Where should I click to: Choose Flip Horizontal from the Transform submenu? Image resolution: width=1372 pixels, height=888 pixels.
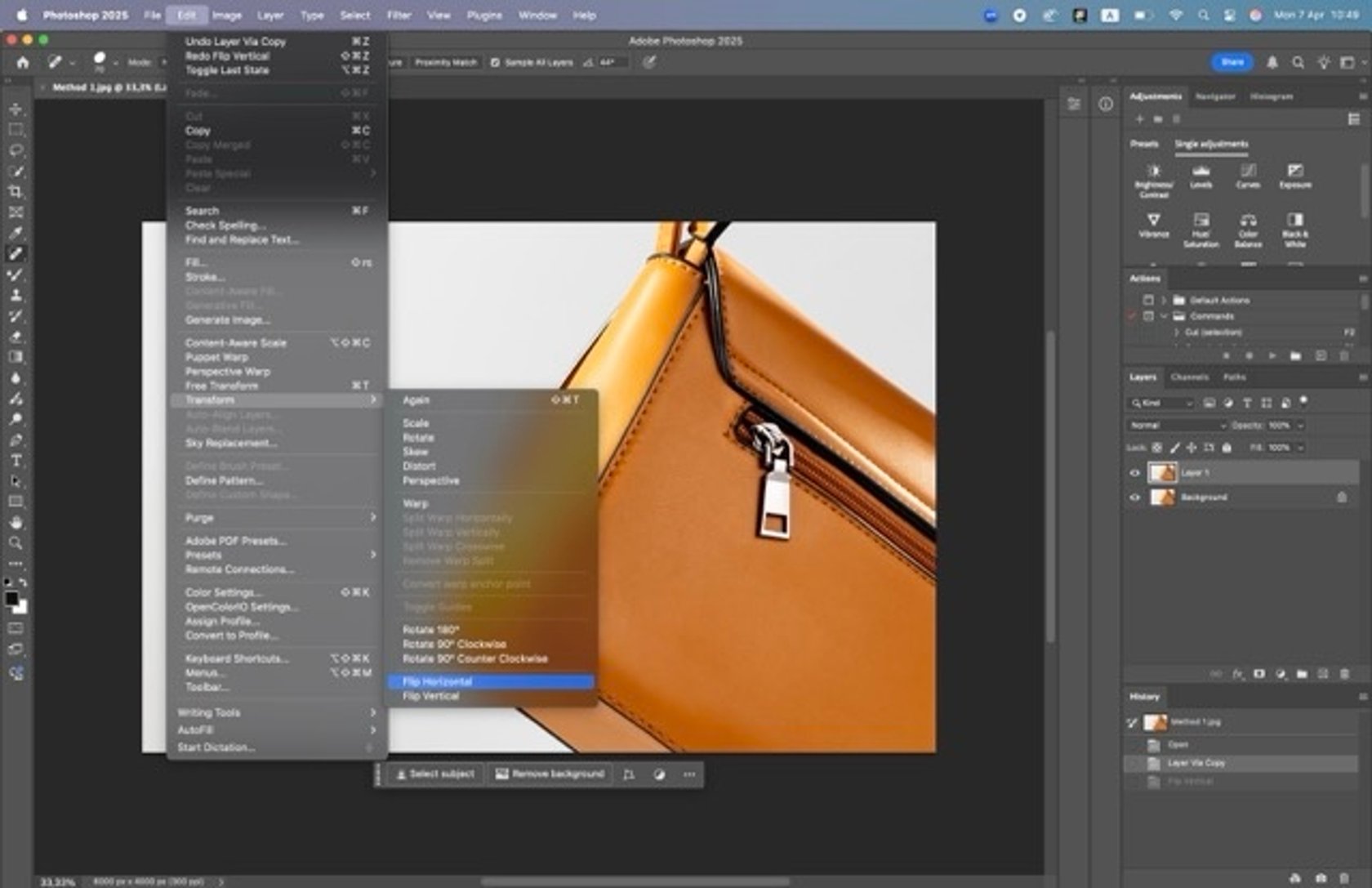(x=439, y=681)
